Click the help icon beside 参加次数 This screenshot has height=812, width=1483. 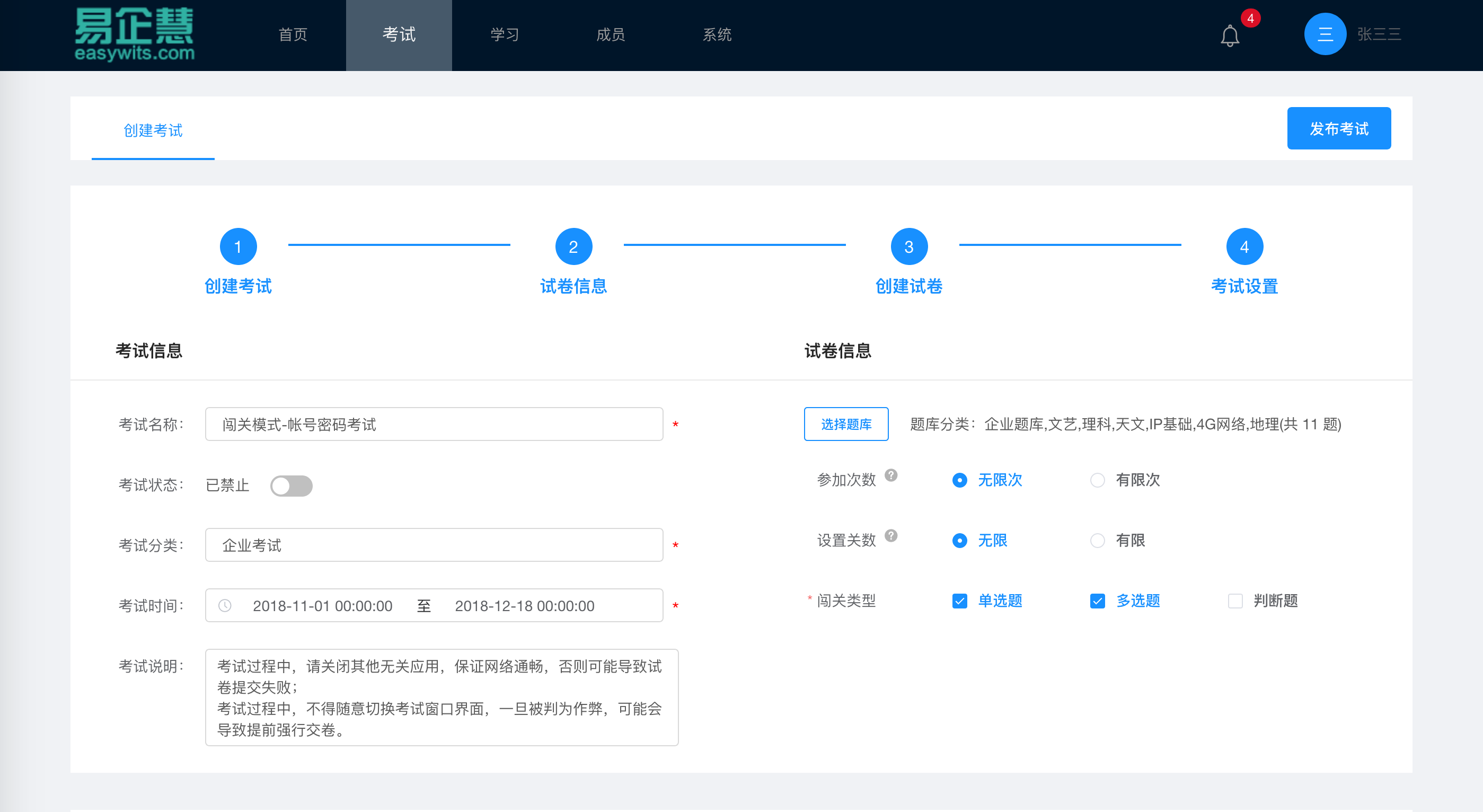point(890,475)
